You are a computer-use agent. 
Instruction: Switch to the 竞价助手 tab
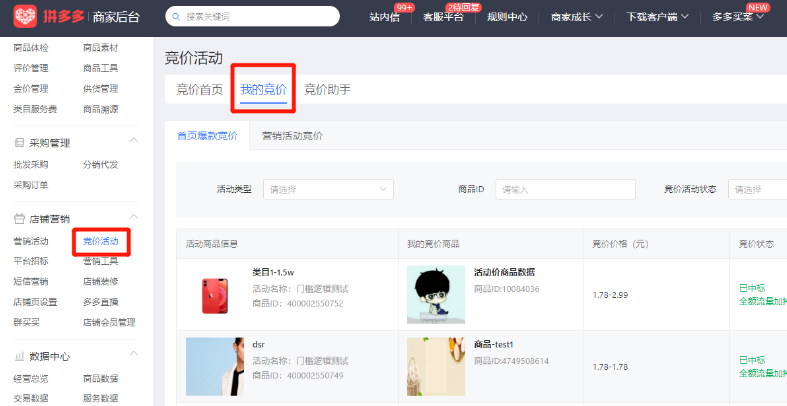point(327,89)
